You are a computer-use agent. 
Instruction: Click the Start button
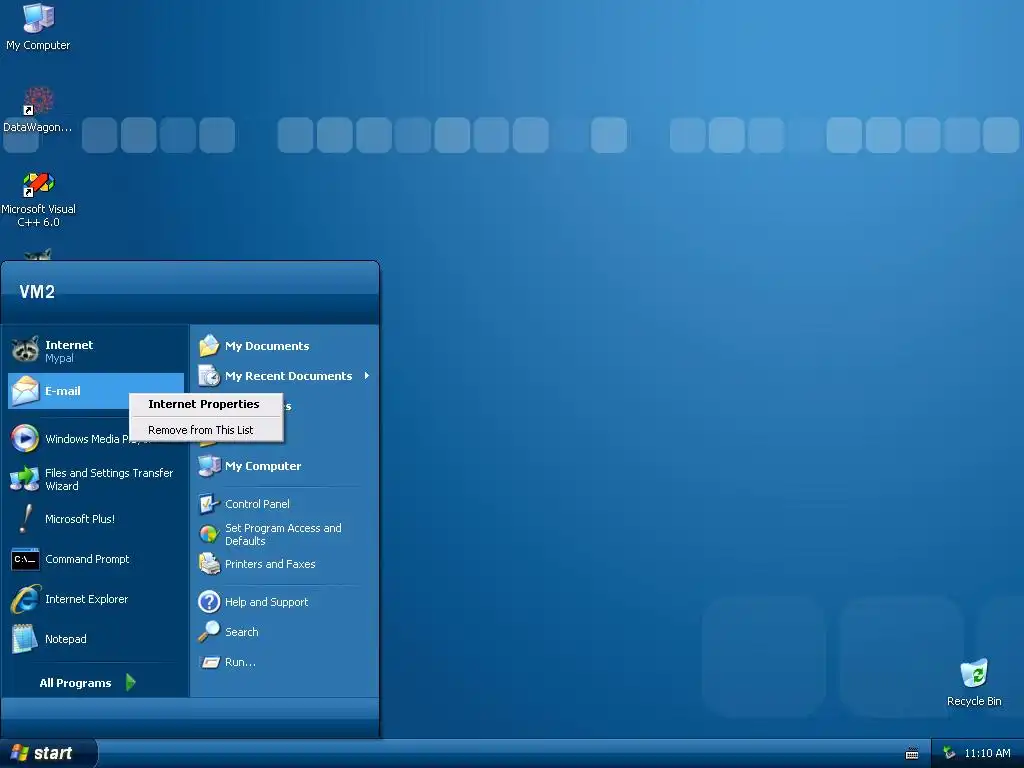click(x=48, y=753)
